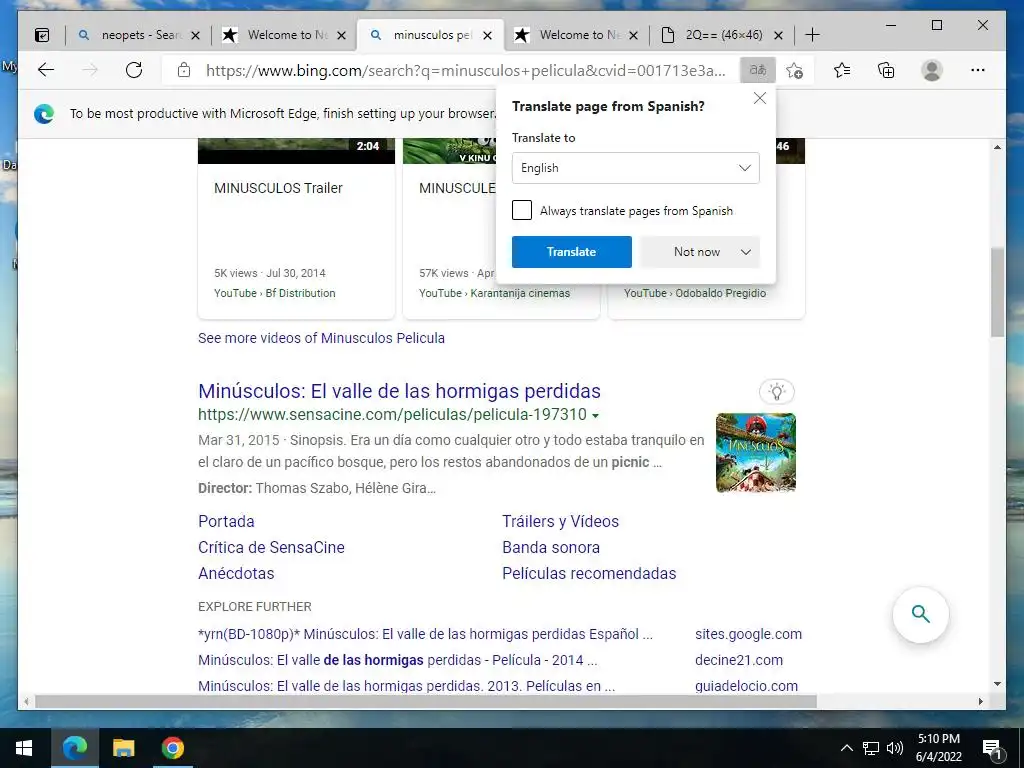Image resolution: width=1024 pixels, height=768 pixels.
Task: Open the taskbar clock showing 5:10 PM
Action: click(939, 748)
